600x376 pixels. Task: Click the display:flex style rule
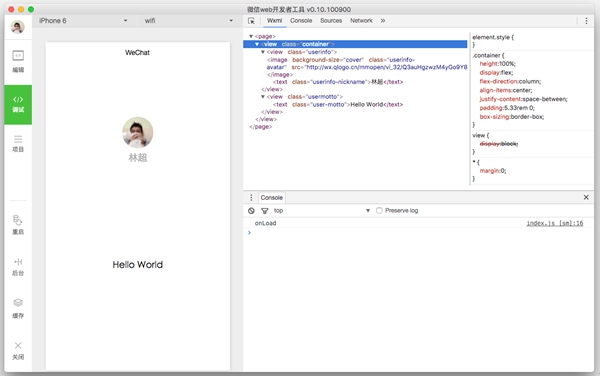[x=496, y=73]
